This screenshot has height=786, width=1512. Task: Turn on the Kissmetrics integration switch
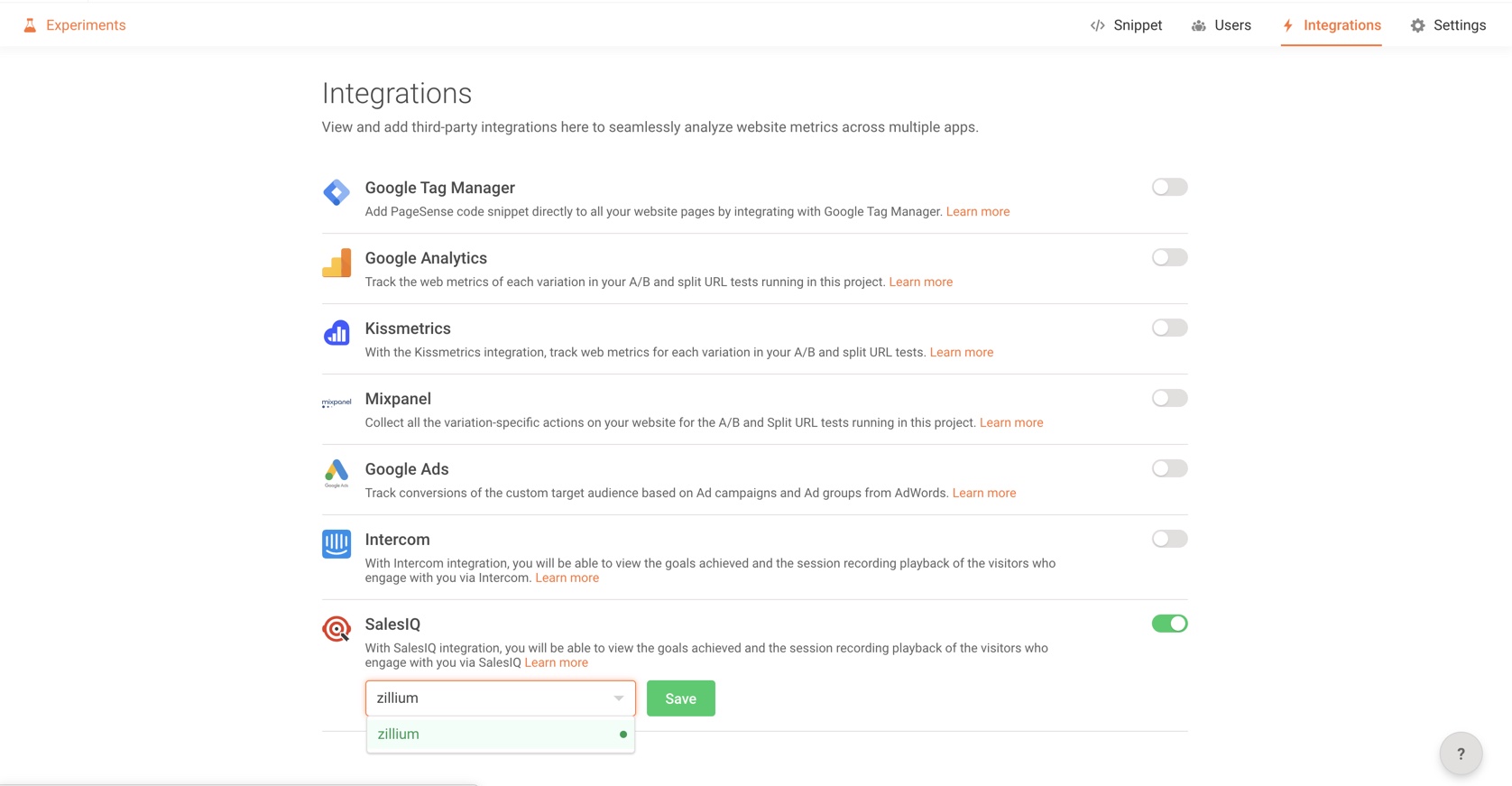coord(1169,328)
